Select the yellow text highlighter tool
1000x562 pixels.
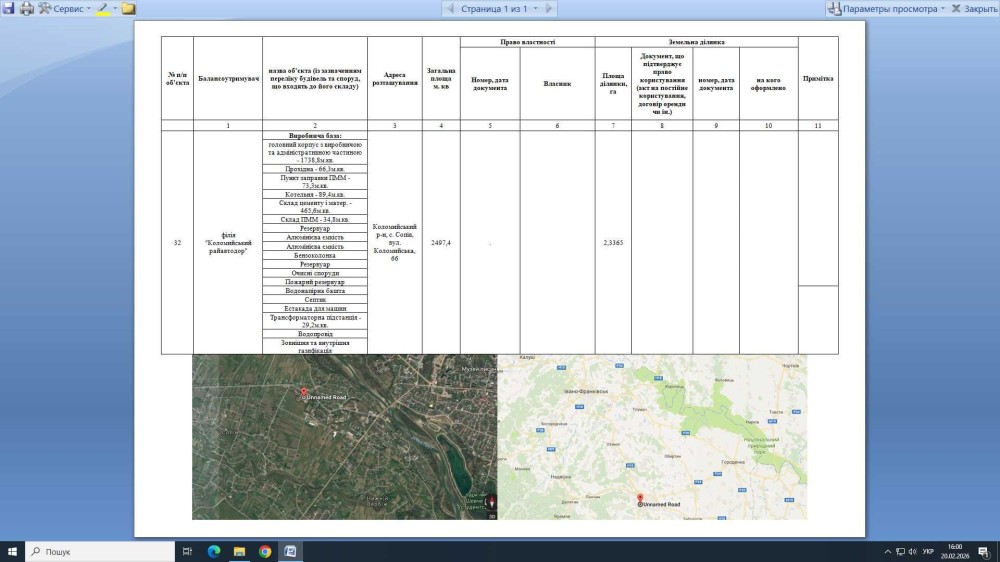click(x=102, y=8)
